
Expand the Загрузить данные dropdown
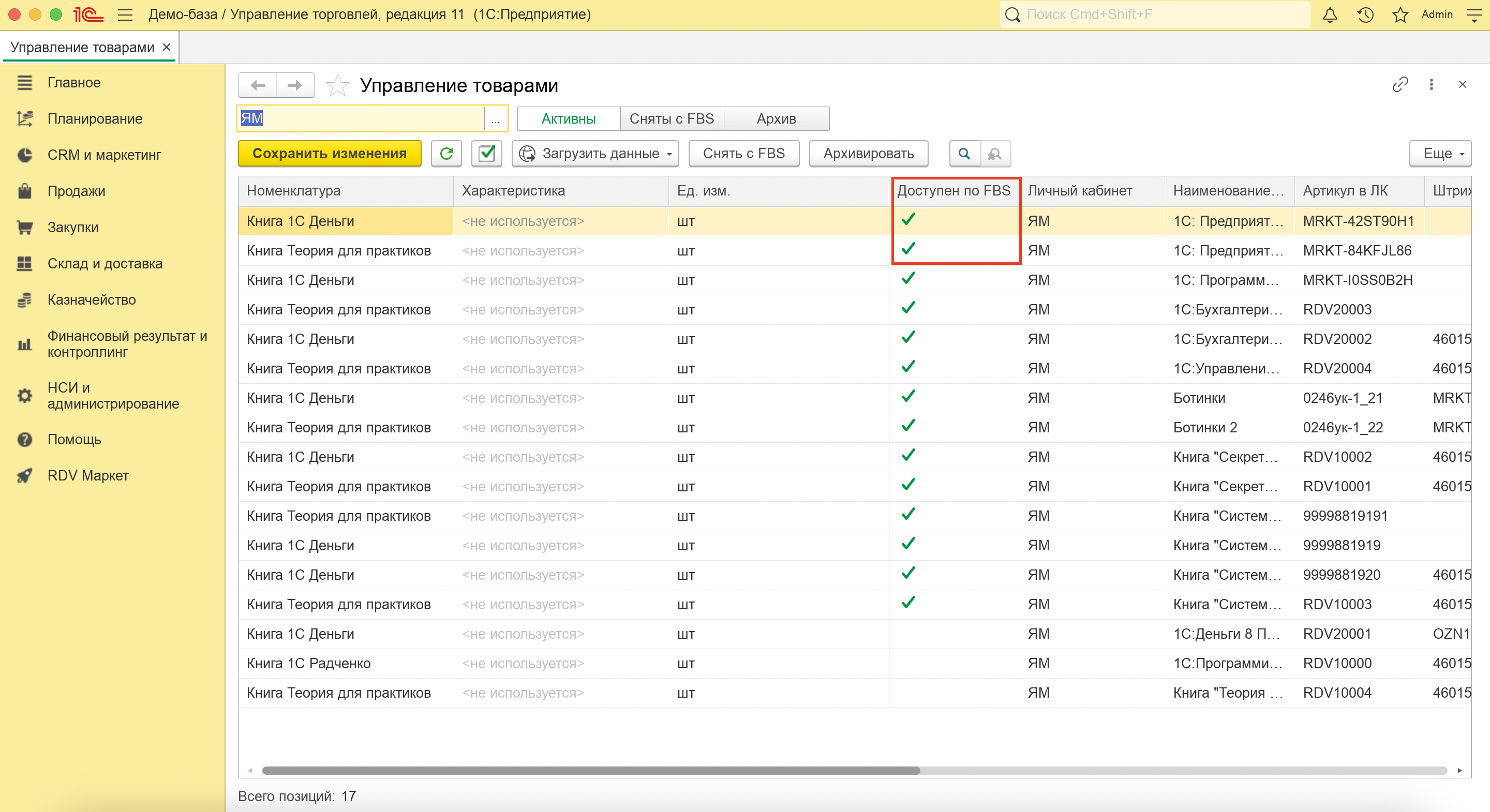(595, 153)
